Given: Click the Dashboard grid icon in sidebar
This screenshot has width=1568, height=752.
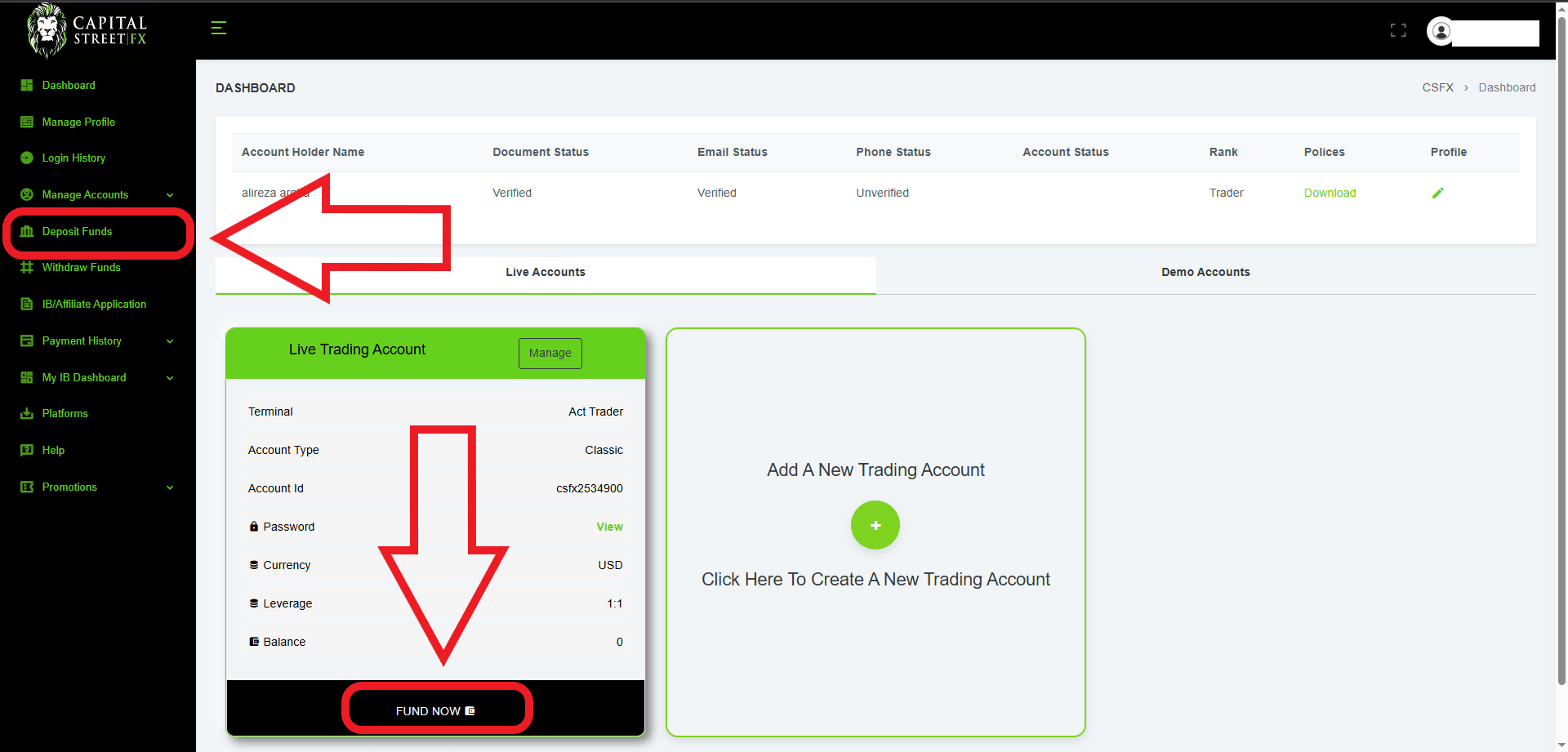Looking at the screenshot, I should (x=27, y=85).
